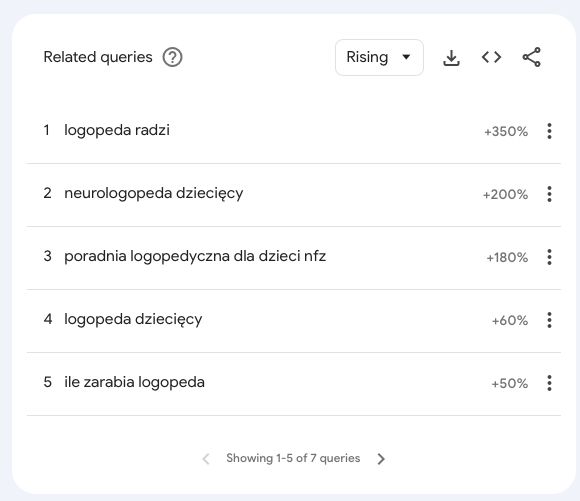The image size is (580, 501).
Task: Open the embed code icon
Action: coord(491,57)
